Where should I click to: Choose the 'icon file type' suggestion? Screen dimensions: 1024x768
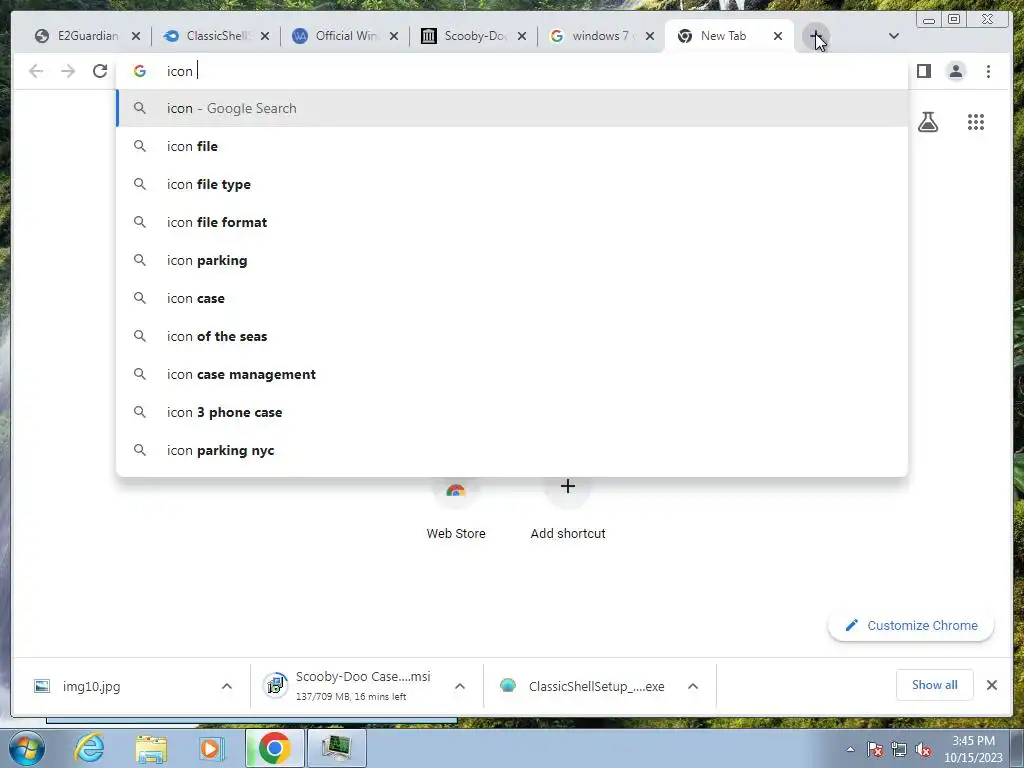click(511, 184)
